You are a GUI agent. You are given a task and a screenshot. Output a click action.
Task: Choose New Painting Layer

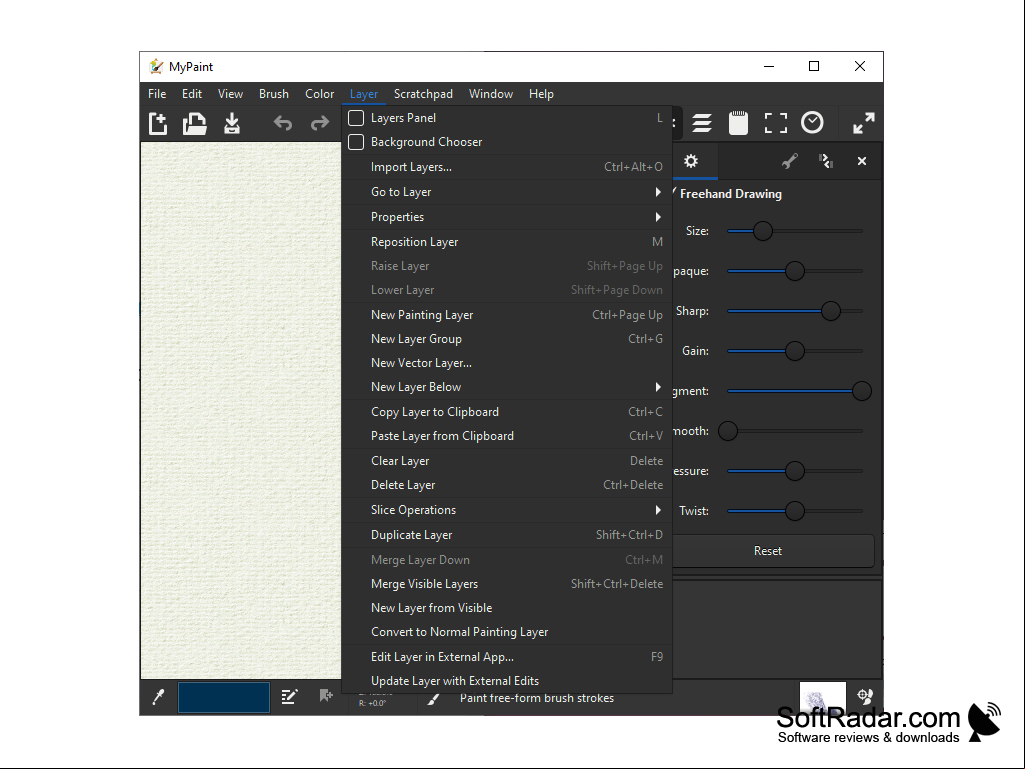point(507,315)
